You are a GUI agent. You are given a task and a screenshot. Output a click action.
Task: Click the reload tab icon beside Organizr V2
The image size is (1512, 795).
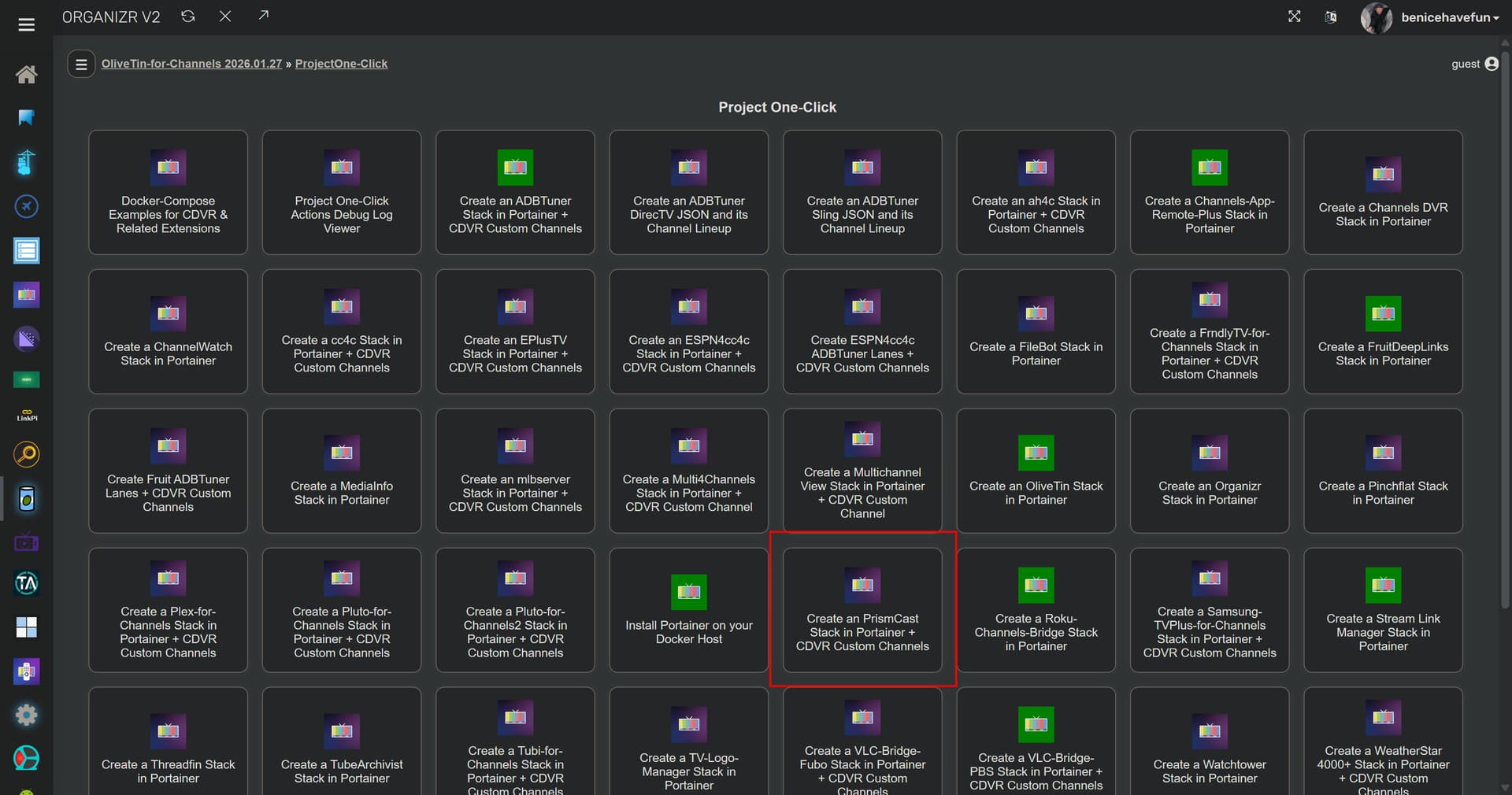tap(187, 17)
